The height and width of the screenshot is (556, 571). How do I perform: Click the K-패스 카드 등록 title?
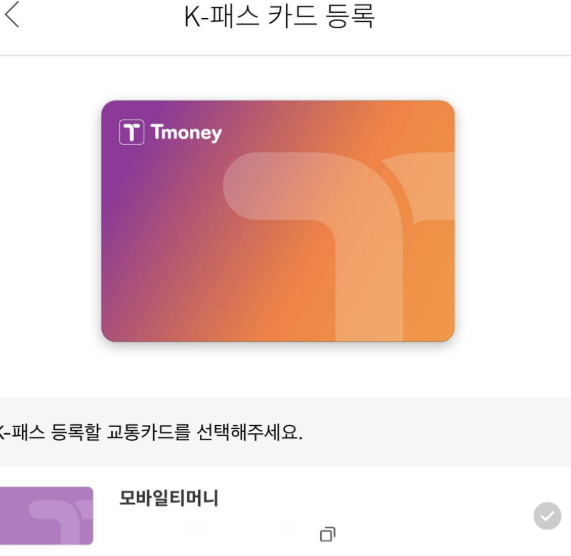coord(279,17)
